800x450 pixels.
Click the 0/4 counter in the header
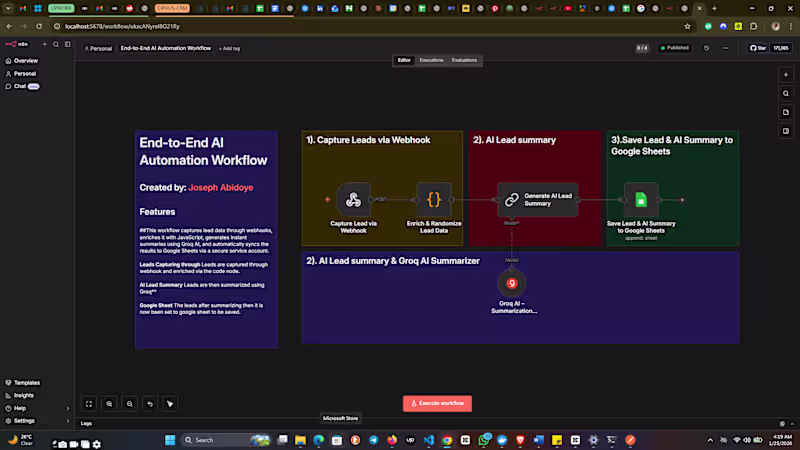point(642,48)
